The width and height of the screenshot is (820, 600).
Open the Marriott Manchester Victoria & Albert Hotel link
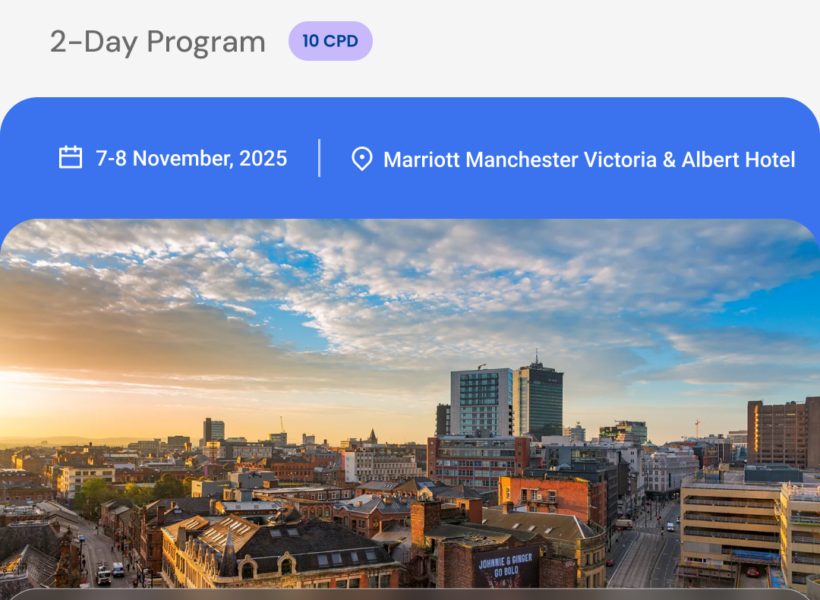589,159
